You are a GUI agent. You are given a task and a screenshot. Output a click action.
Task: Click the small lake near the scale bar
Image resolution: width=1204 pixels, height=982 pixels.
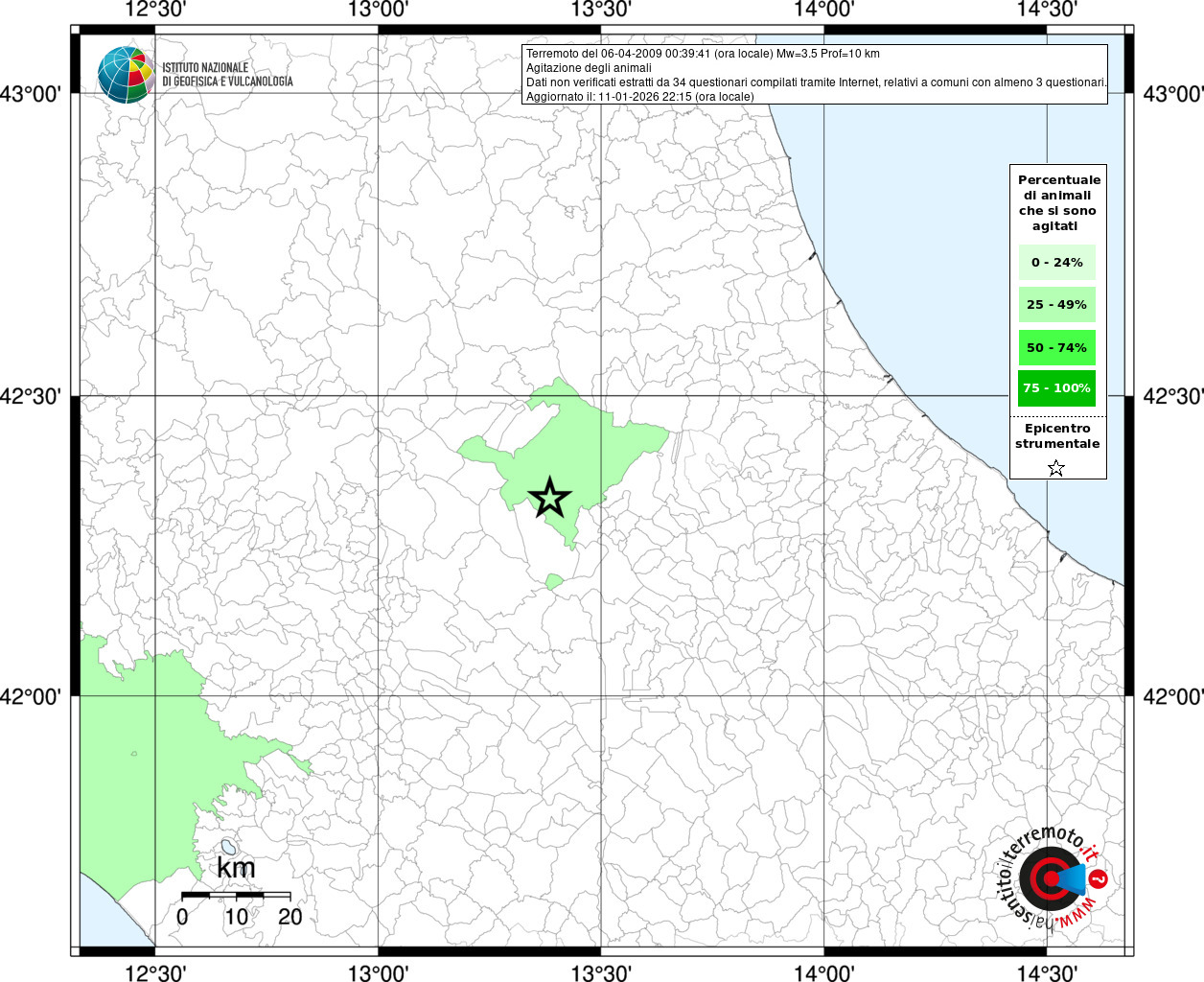pyautogui.click(x=229, y=847)
